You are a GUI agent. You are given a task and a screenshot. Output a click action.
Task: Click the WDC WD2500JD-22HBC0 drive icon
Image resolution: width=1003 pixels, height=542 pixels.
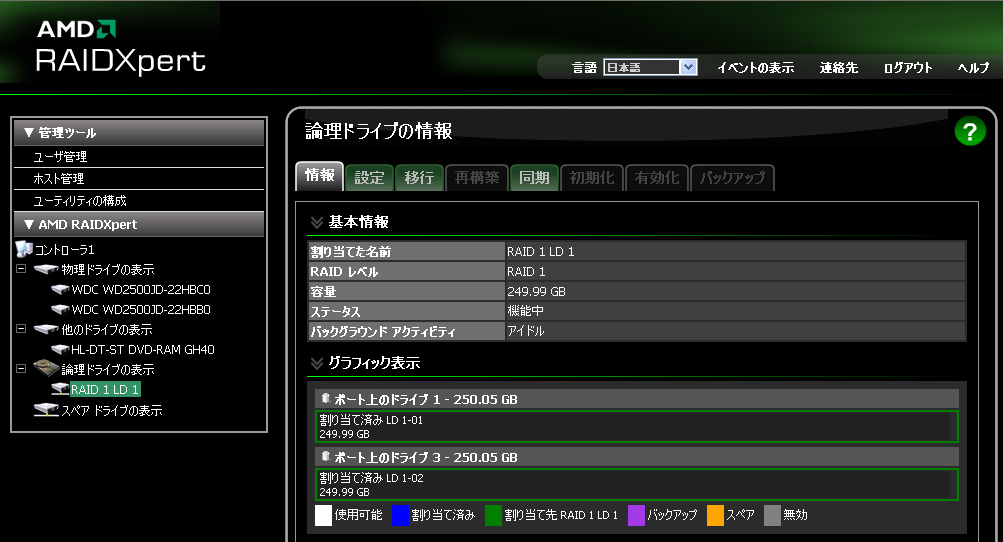pos(60,289)
